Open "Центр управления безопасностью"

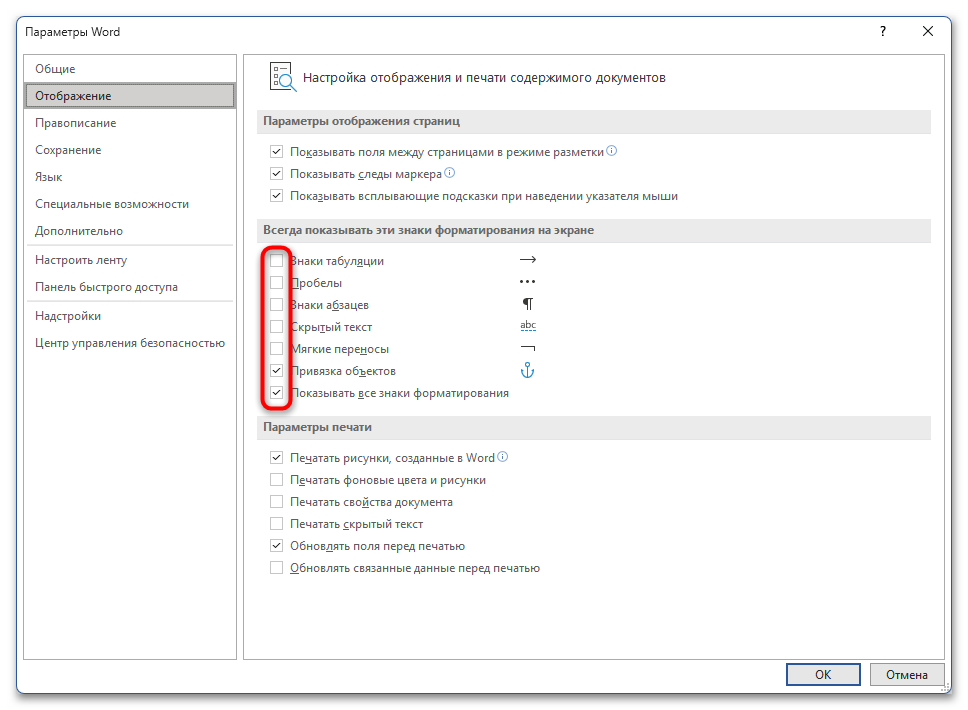[130, 343]
